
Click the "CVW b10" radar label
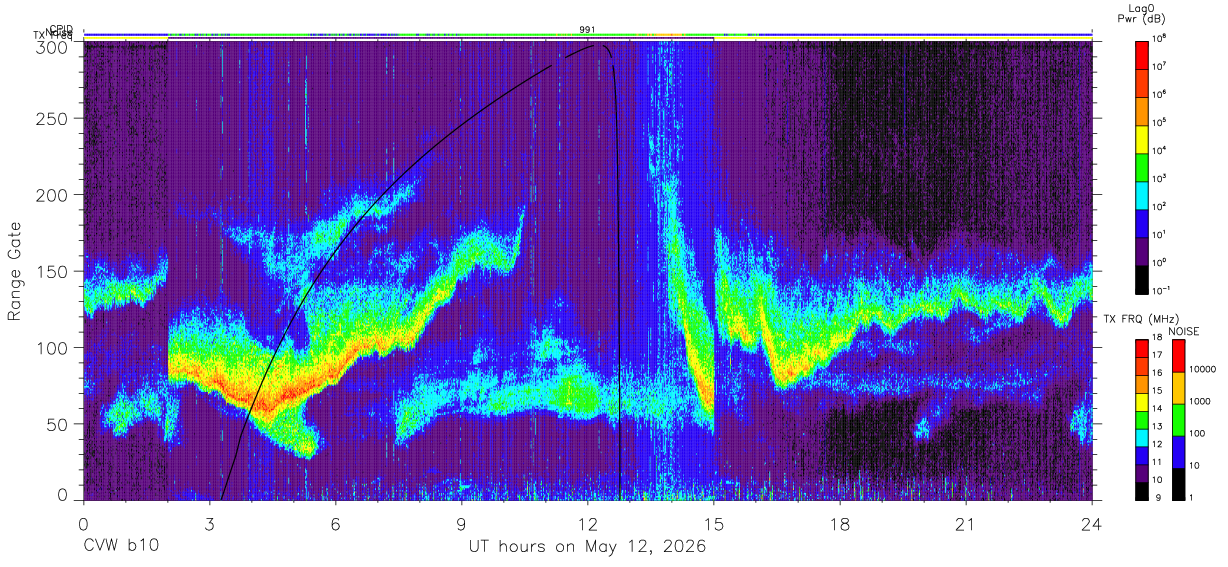(120, 547)
